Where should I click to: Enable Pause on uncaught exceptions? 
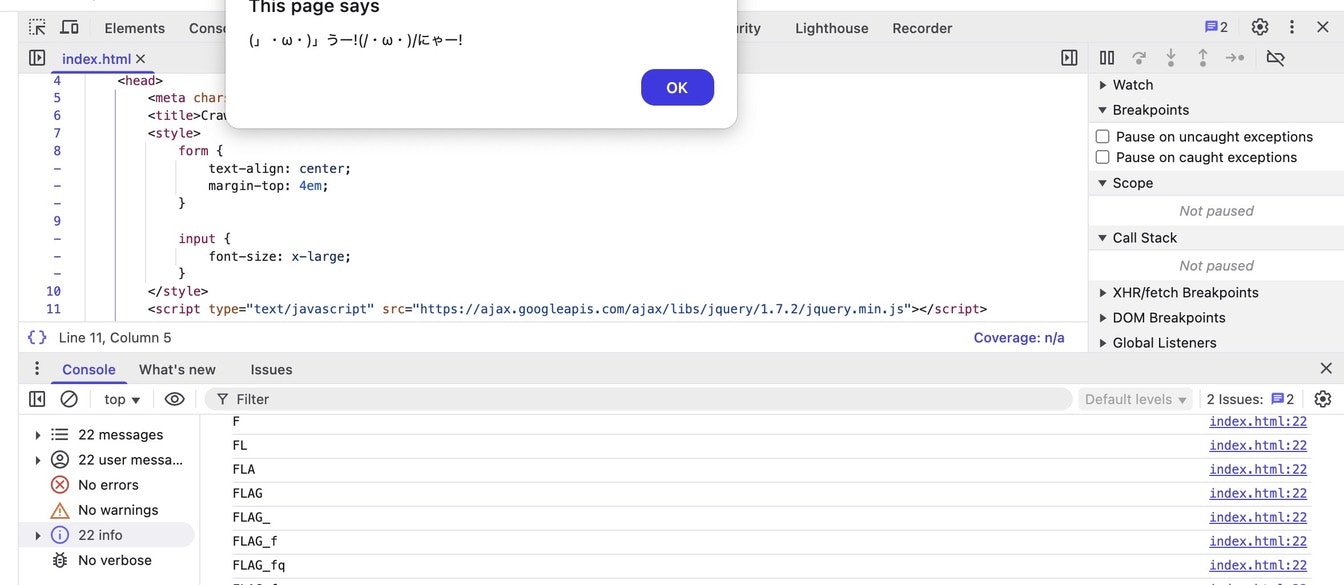tap(1102, 136)
